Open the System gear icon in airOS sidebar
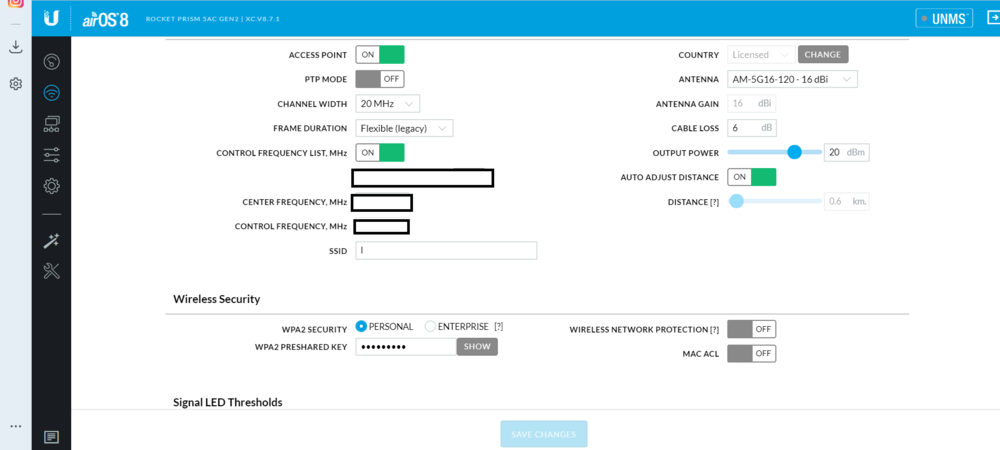 (x=51, y=186)
